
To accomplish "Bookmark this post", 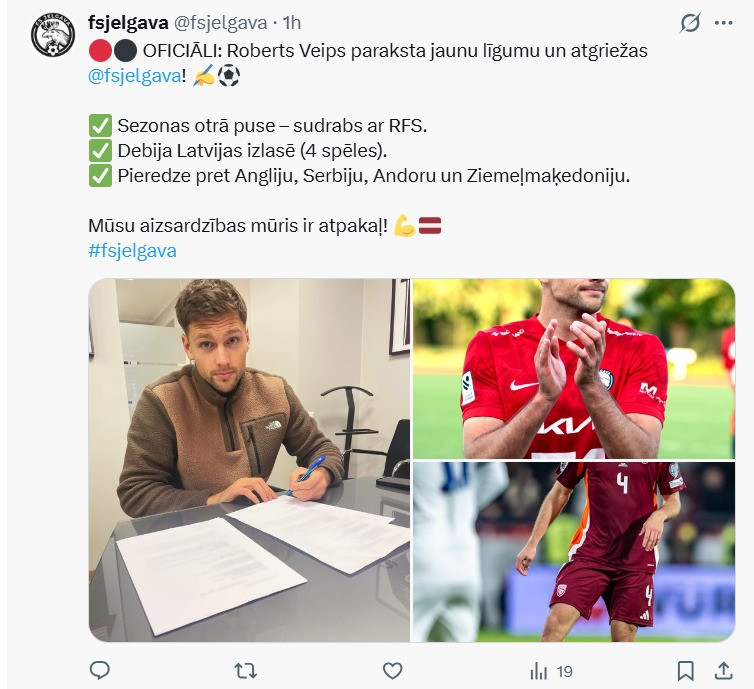I will tap(685, 671).
